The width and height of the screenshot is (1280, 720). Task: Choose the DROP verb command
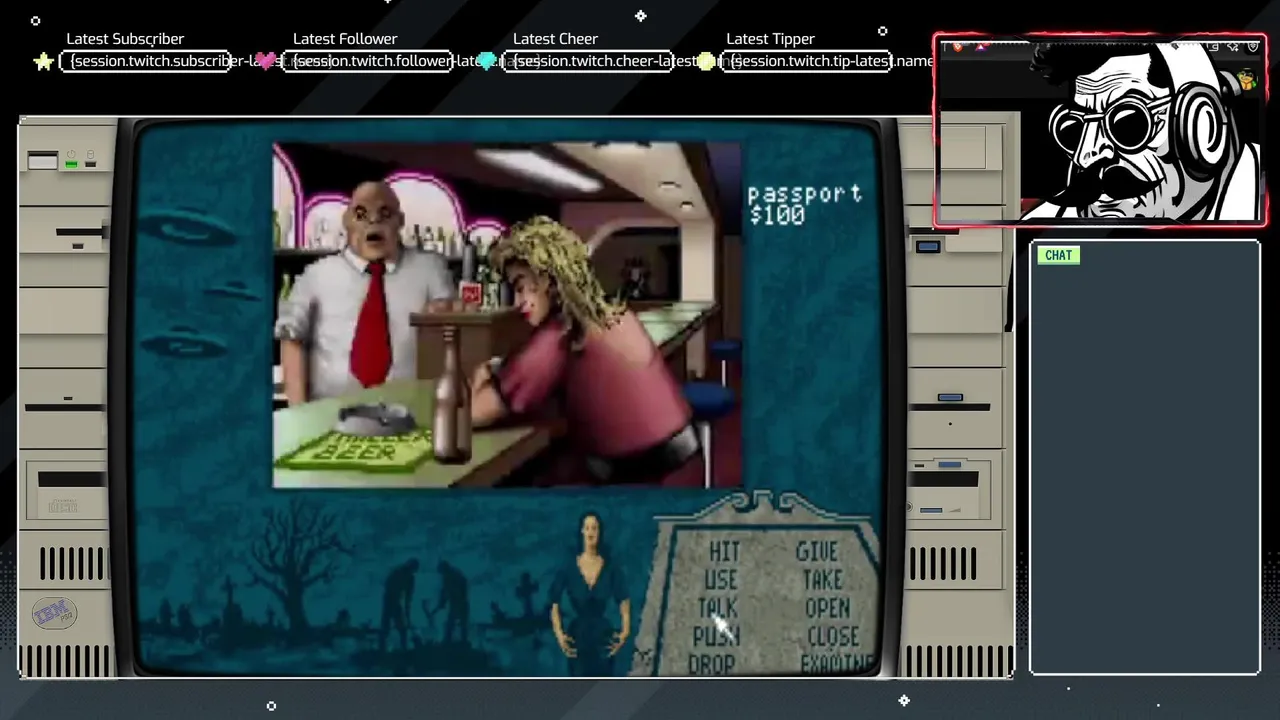pos(712,663)
